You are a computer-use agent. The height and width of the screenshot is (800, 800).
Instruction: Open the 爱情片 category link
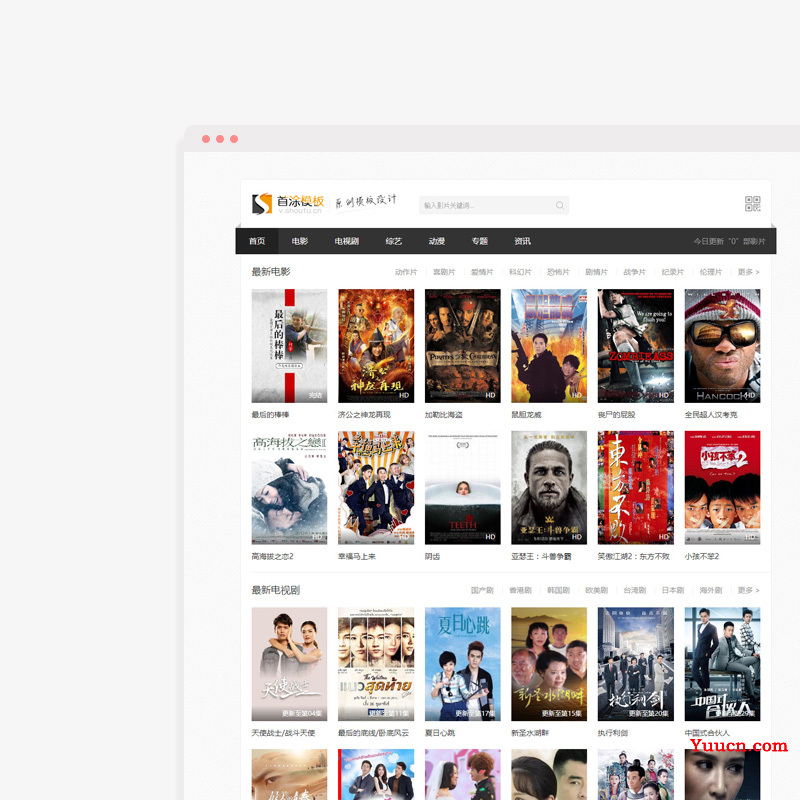coord(482,272)
